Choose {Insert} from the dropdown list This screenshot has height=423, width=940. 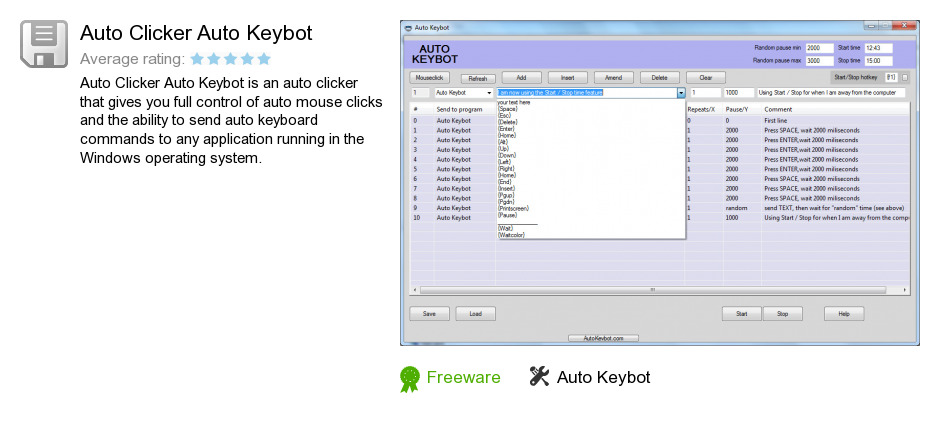pyautogui.click(x=507, y=188)
